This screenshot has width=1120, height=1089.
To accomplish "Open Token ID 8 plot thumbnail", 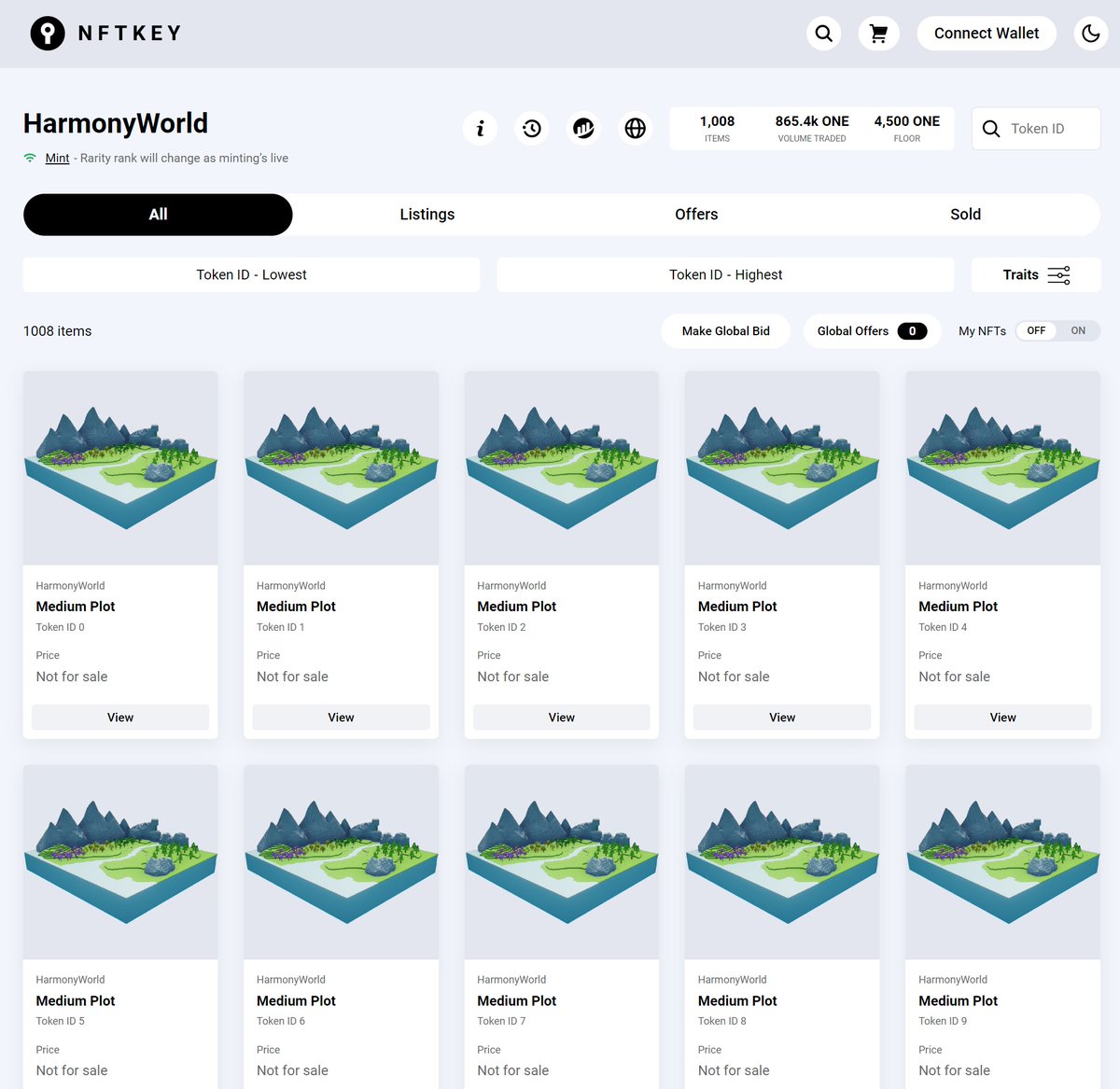I will [x=782, y=862].
